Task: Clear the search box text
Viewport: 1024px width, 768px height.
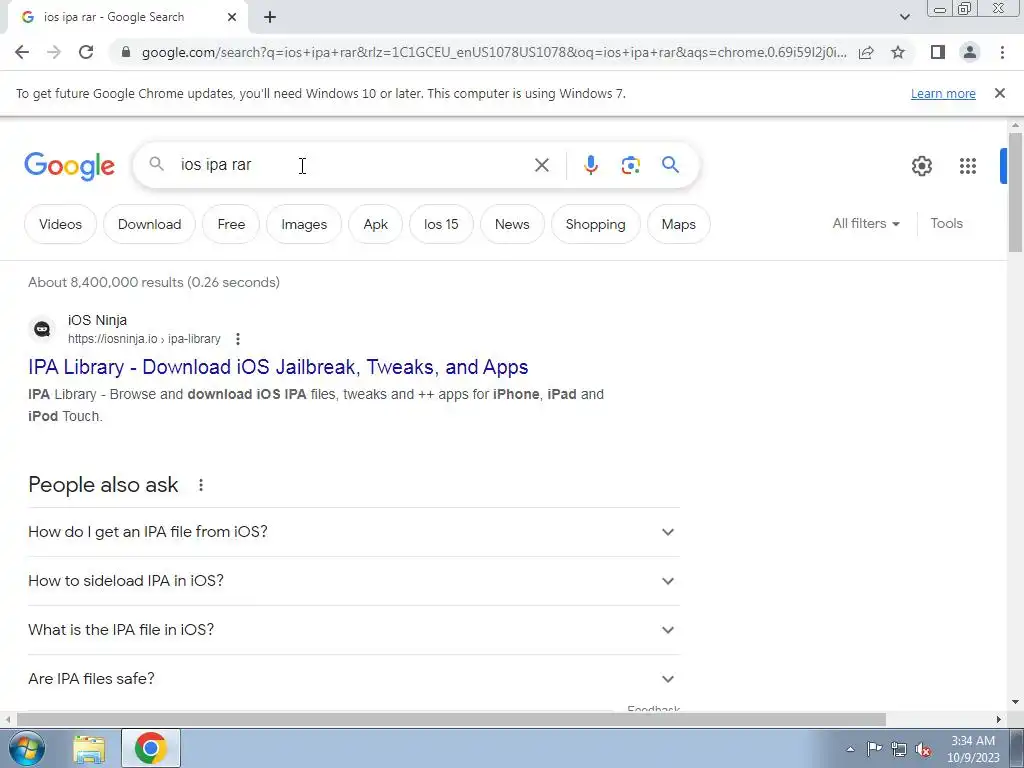Action: point(541,165)
